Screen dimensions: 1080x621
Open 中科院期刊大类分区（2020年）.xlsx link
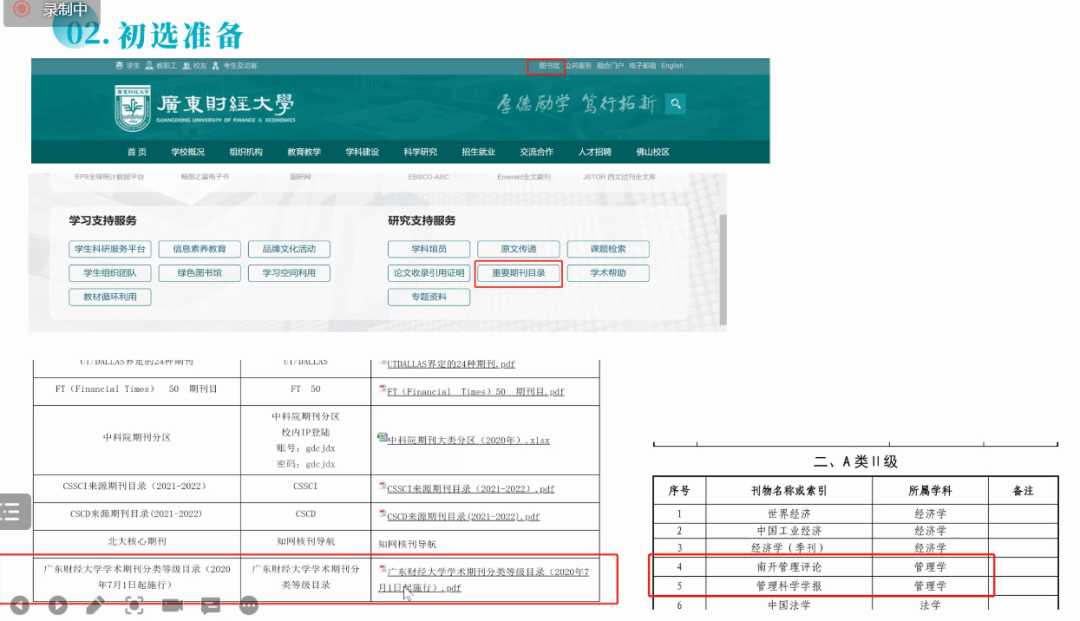pyautogui.click(x=468, y=440)
